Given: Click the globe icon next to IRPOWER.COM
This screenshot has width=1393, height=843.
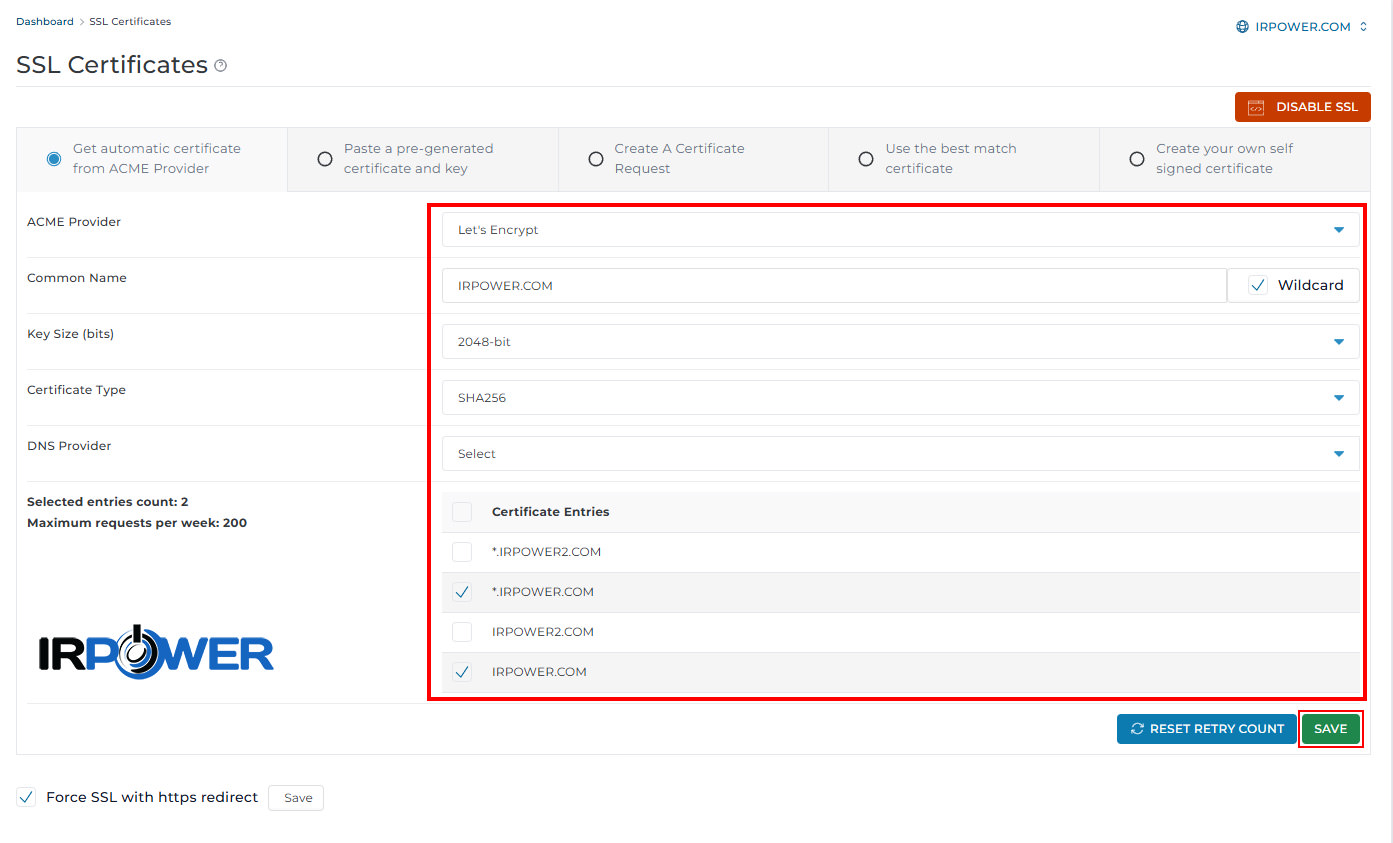Looking at the screenshot, I should point(1242,27).
